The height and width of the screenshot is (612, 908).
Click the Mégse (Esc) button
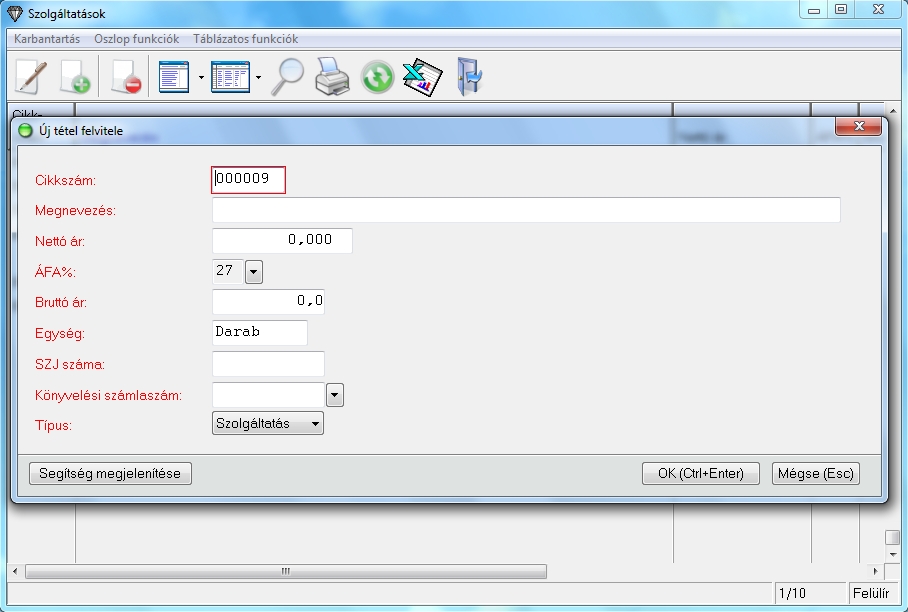coord(815,474)
